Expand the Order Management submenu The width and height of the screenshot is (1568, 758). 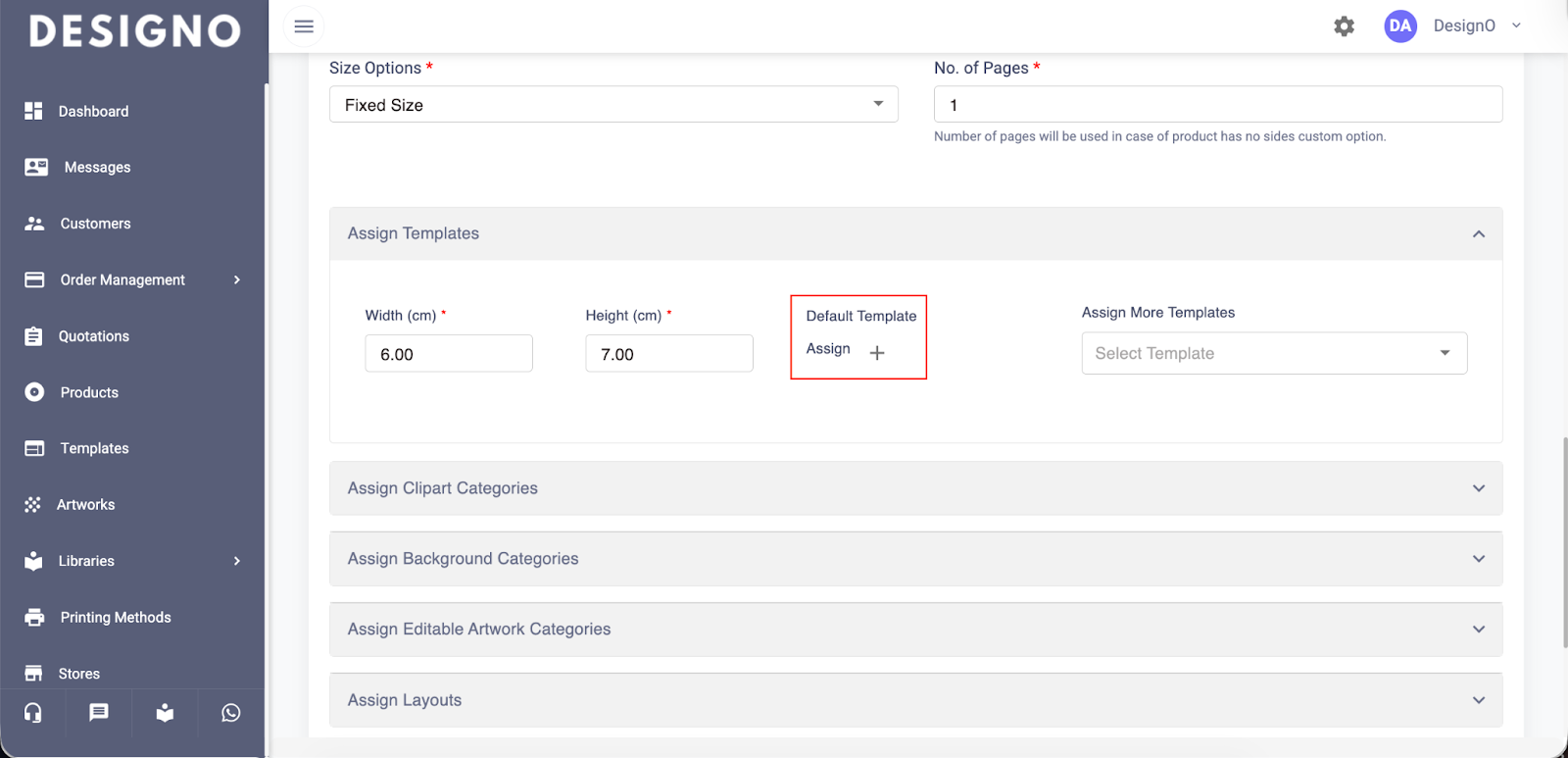pyautogui.click(x=122, y=280)
